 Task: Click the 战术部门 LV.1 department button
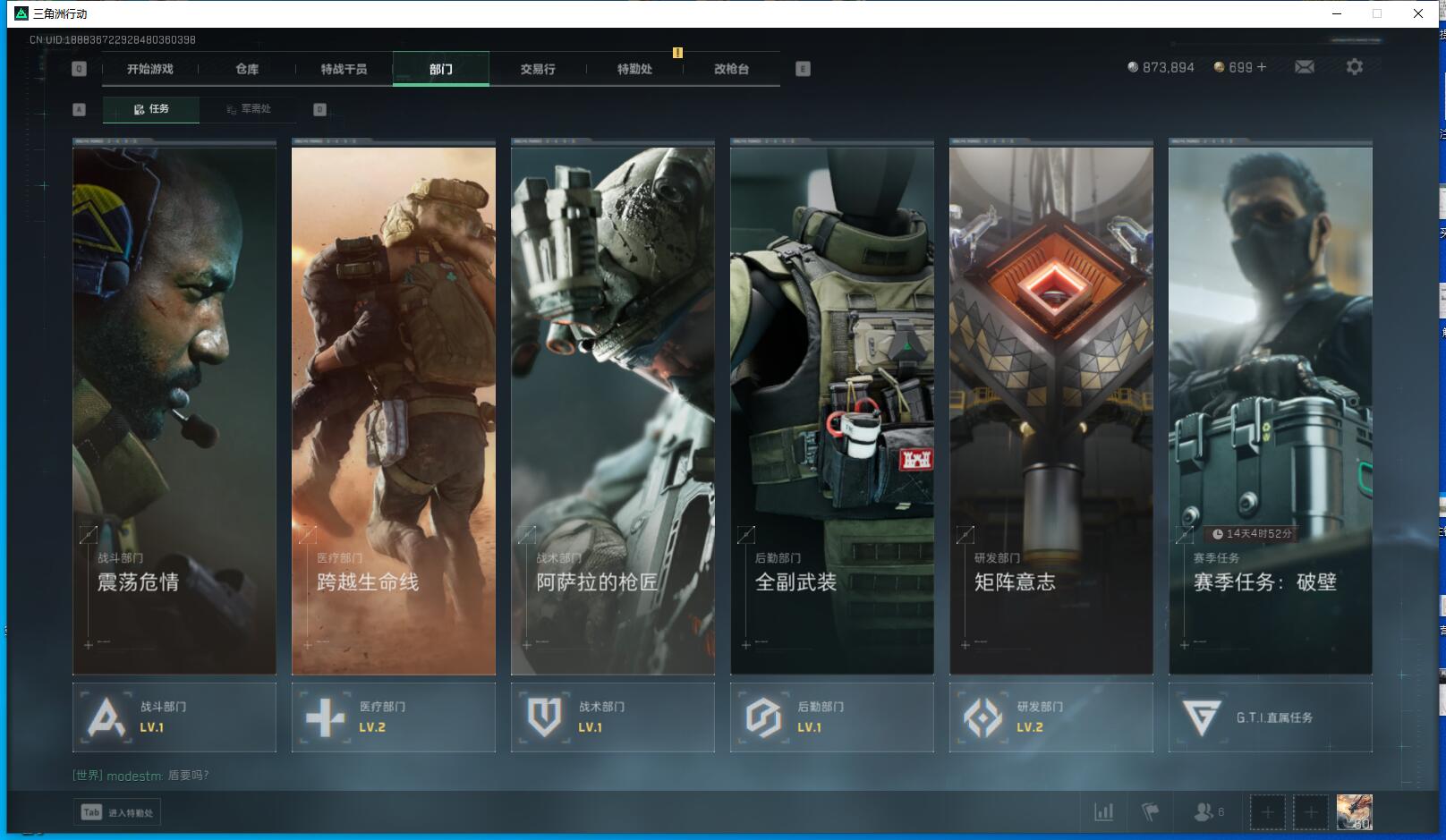click(x=613, y=717)
